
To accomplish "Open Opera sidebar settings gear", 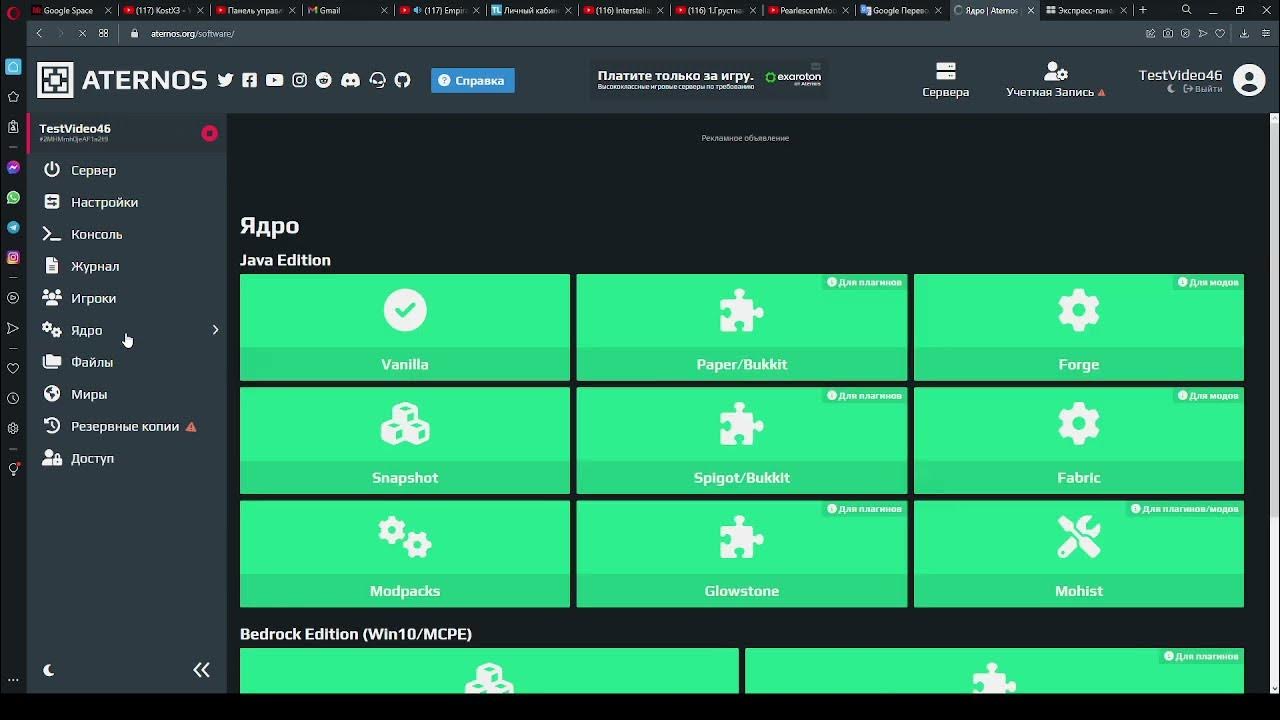I will click(x=13, y=428).
